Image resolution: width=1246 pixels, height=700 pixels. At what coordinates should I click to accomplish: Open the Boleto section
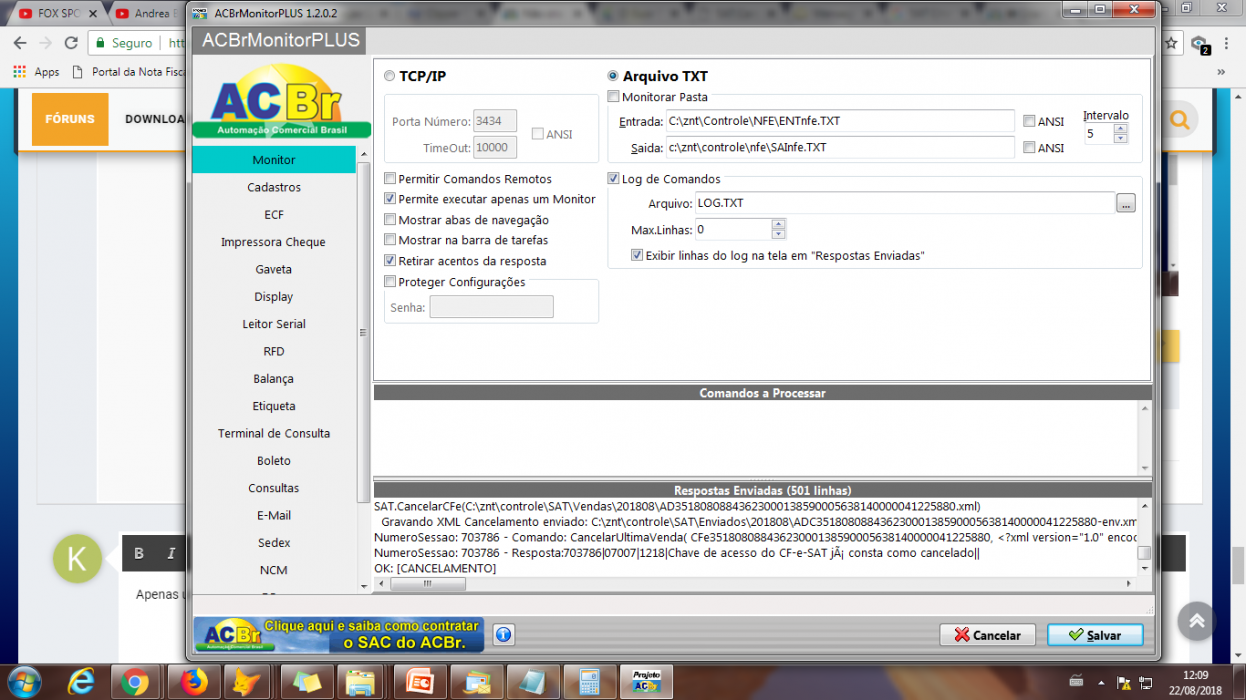[x=273, y=461]
